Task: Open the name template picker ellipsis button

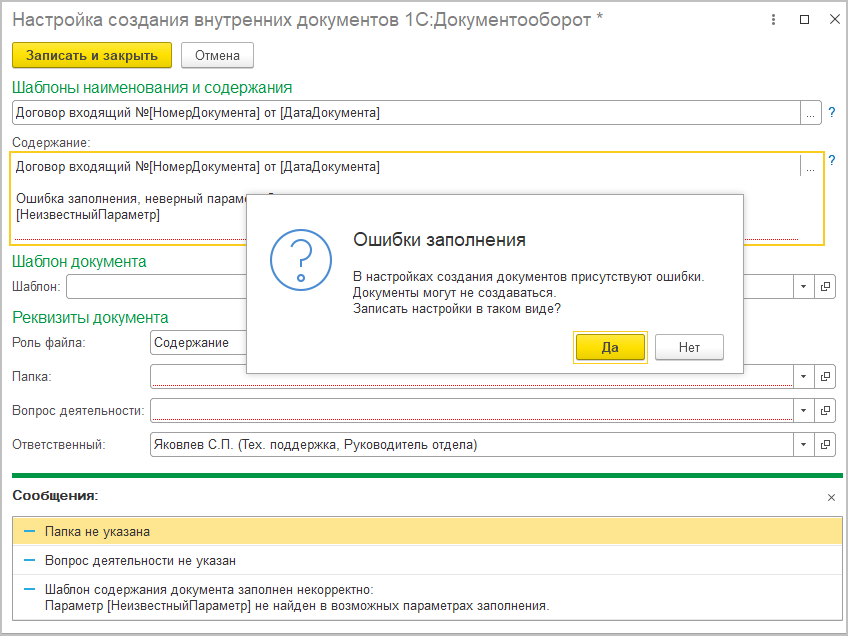Action: (810, 113)
